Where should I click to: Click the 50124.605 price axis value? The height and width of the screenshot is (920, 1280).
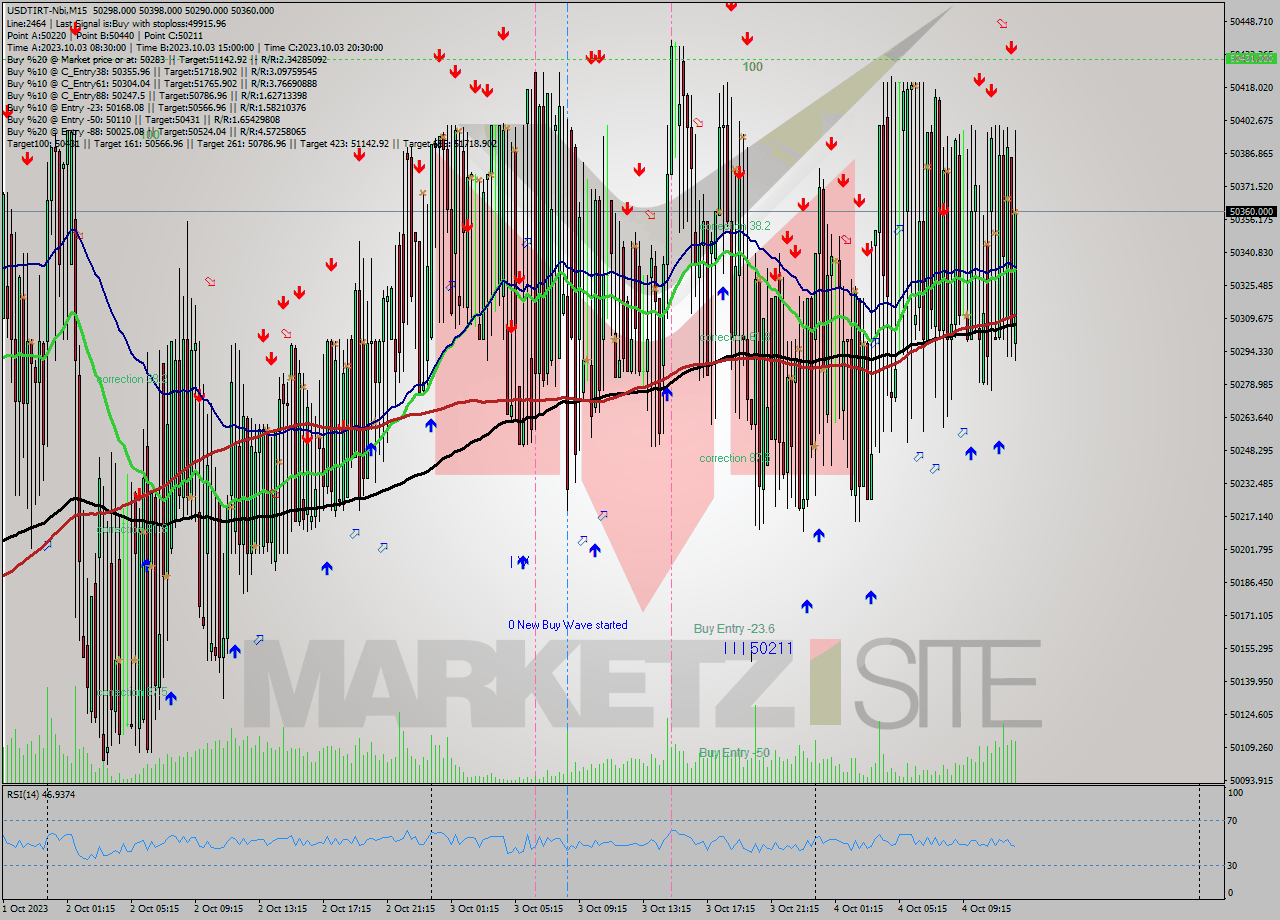(1252, 714)
